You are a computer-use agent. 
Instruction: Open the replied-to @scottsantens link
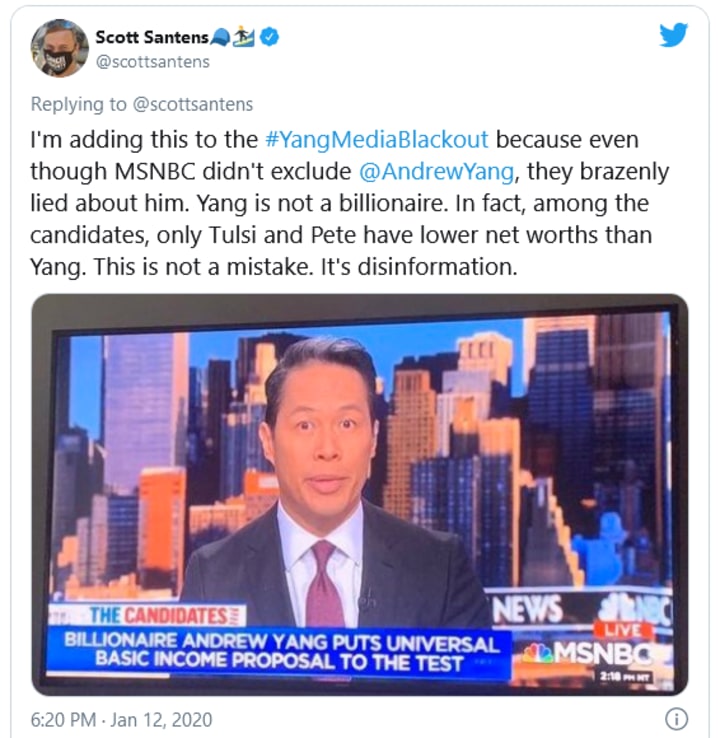[193, 104]
